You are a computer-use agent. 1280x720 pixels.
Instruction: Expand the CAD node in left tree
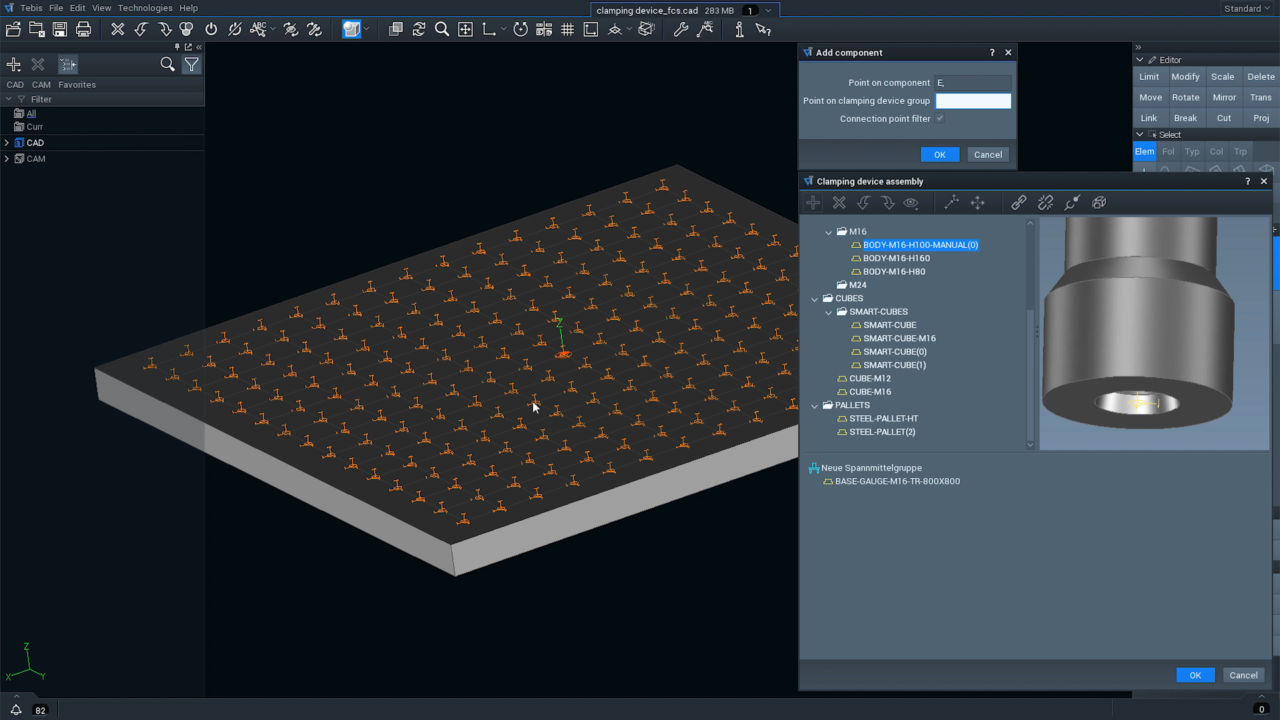7,143
